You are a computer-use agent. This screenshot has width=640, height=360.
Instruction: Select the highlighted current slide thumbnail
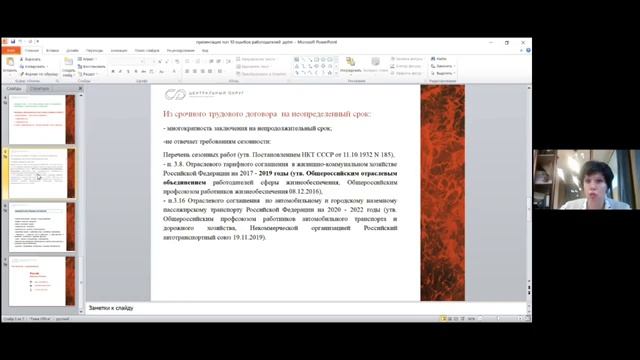42,173
